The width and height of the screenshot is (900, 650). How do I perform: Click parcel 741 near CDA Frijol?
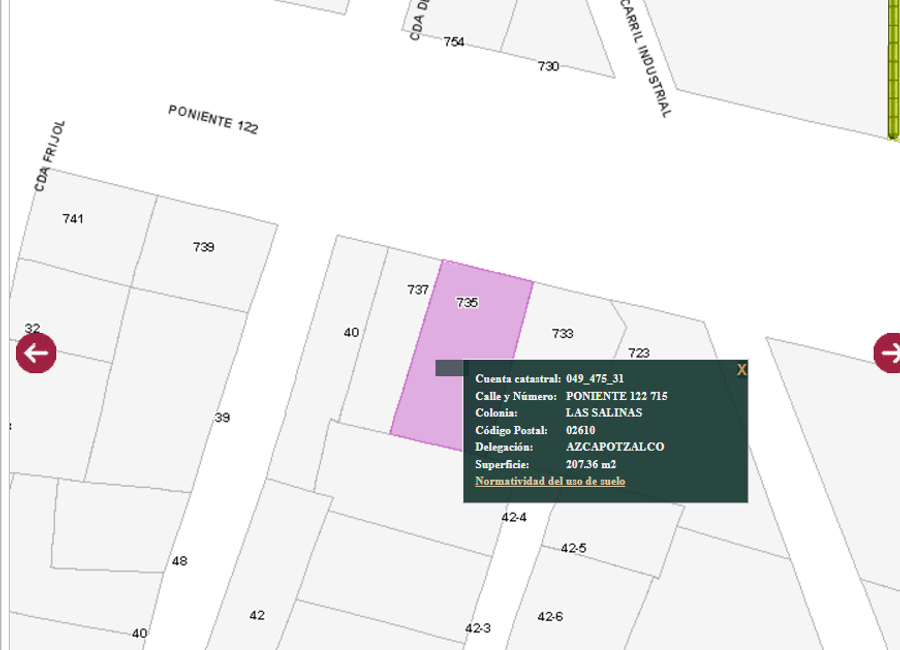[73, 218]
